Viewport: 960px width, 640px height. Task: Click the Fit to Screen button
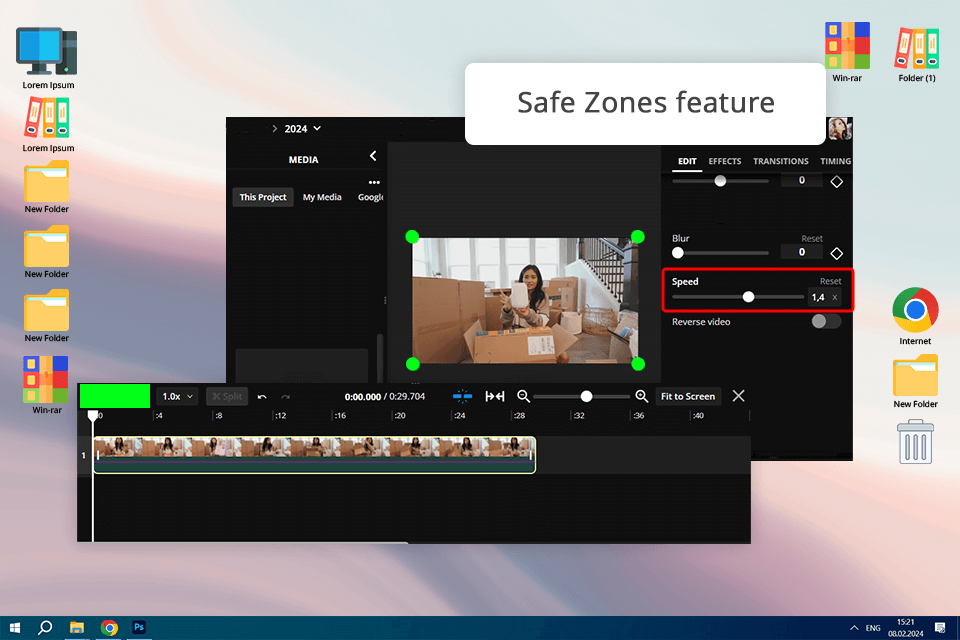[x=688, y=396]
